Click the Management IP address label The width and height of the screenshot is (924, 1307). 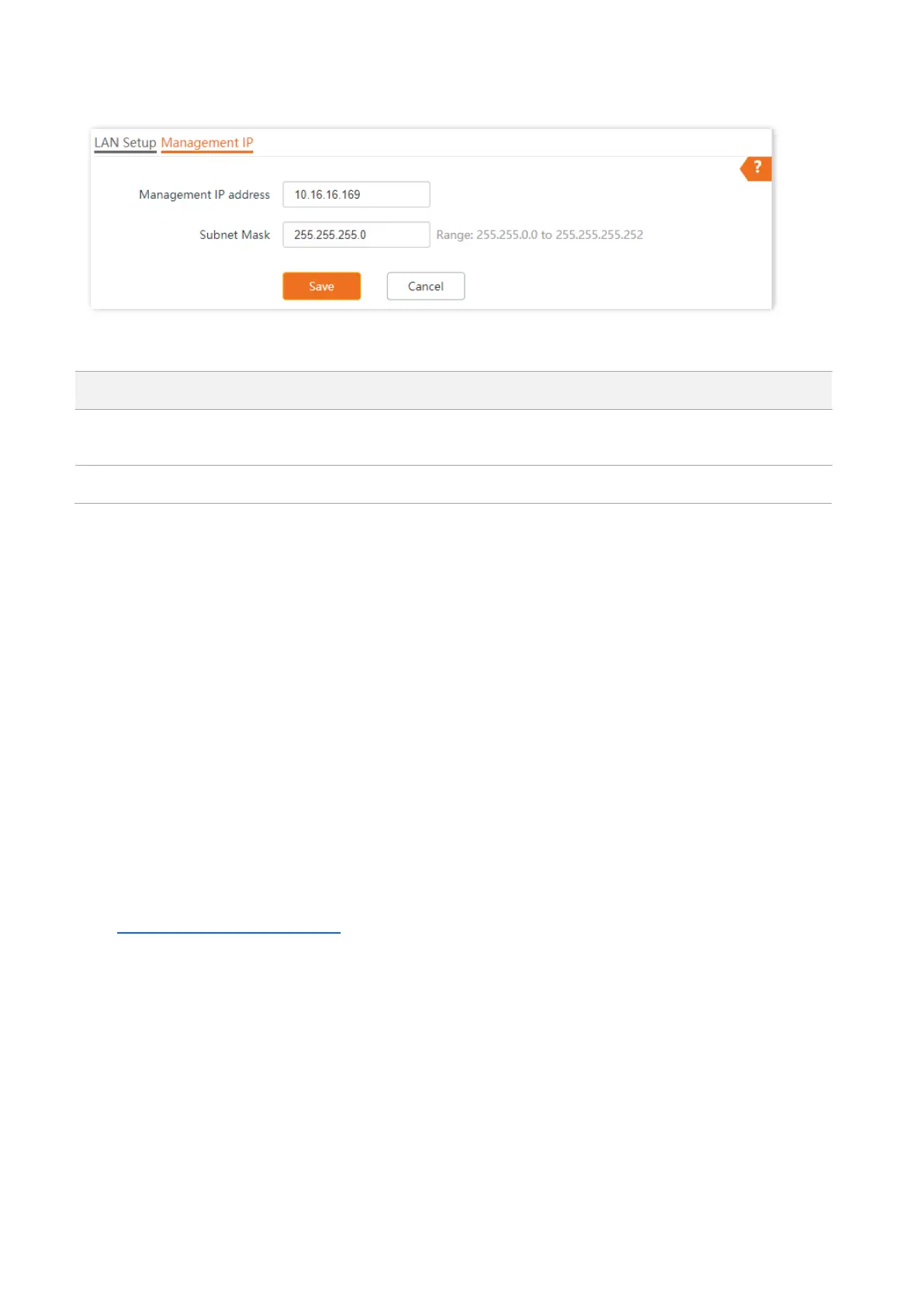pos(204,195)
